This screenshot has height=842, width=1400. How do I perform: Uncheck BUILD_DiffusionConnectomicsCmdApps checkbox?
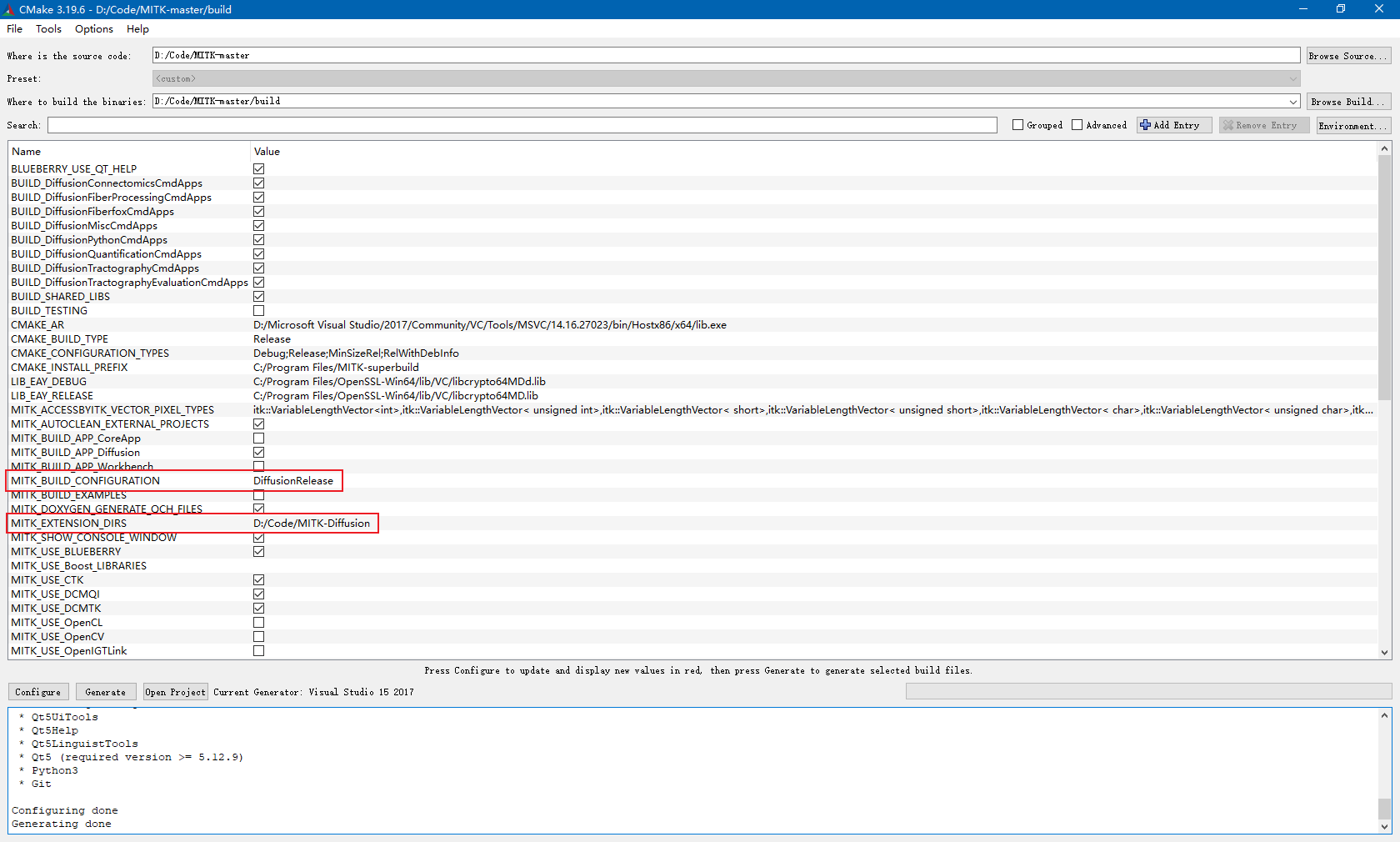point(259,183)
